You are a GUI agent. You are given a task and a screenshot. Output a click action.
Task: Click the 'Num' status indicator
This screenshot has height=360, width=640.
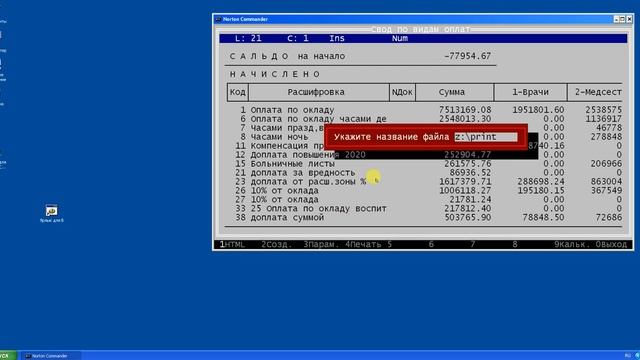coord(400,38)
